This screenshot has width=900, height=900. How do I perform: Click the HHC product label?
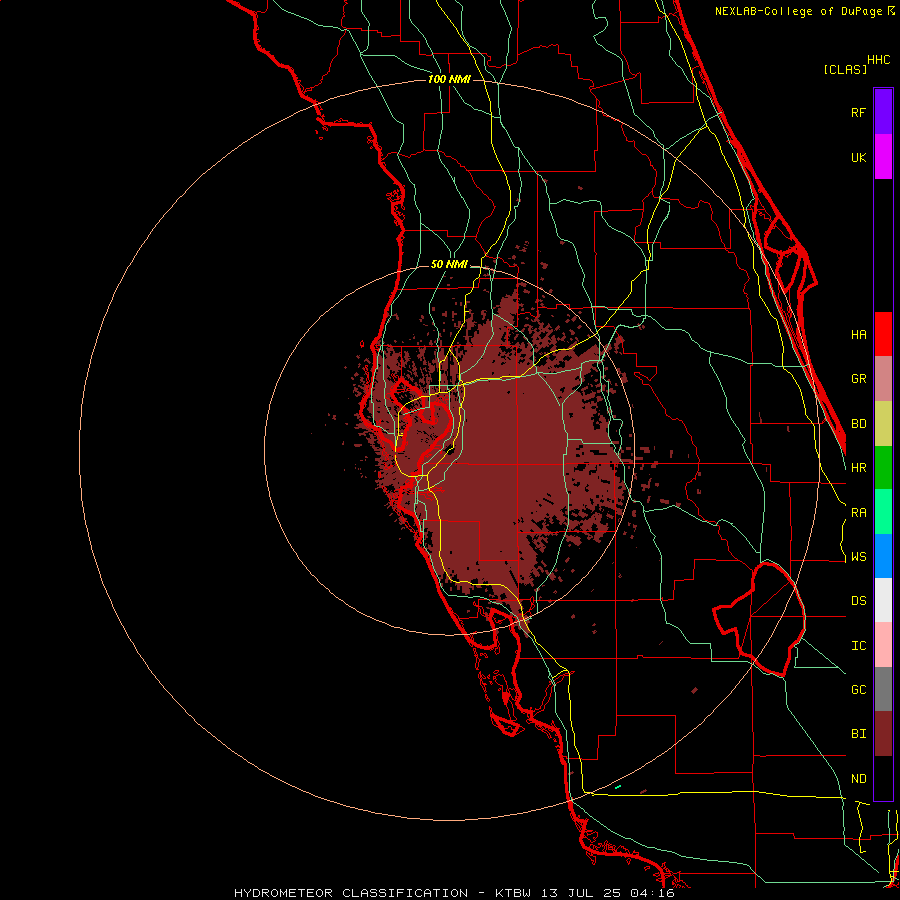click(x=879, y=60)
